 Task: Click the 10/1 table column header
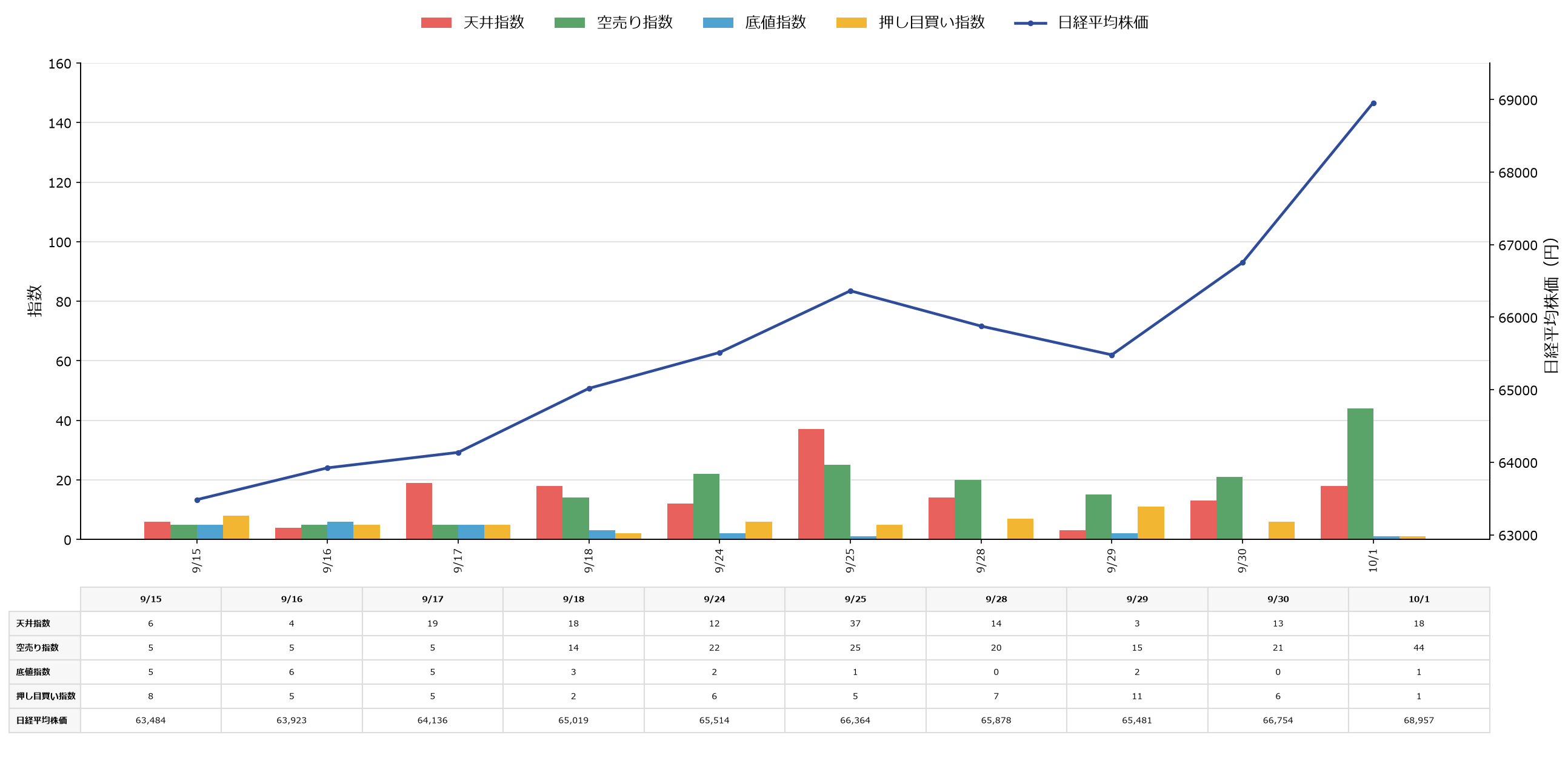tap(1419, 599)
